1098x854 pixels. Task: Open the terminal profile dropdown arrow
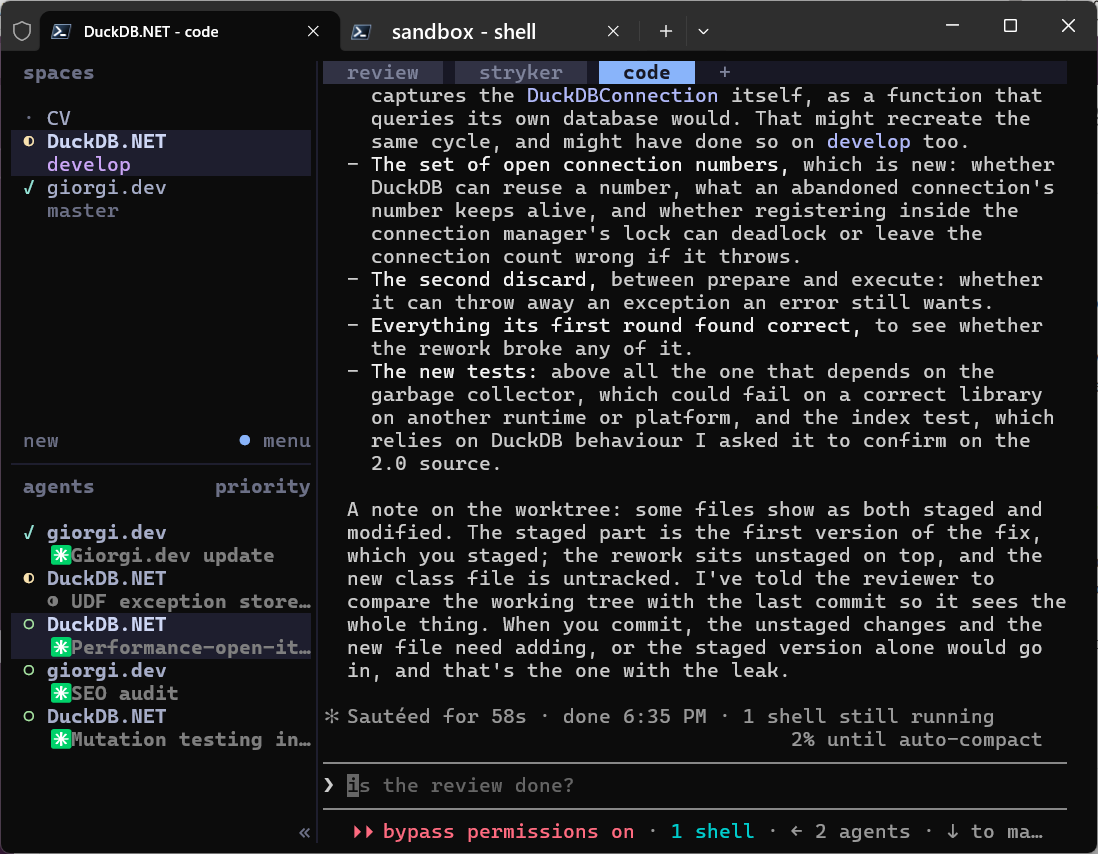pos(704,32)
